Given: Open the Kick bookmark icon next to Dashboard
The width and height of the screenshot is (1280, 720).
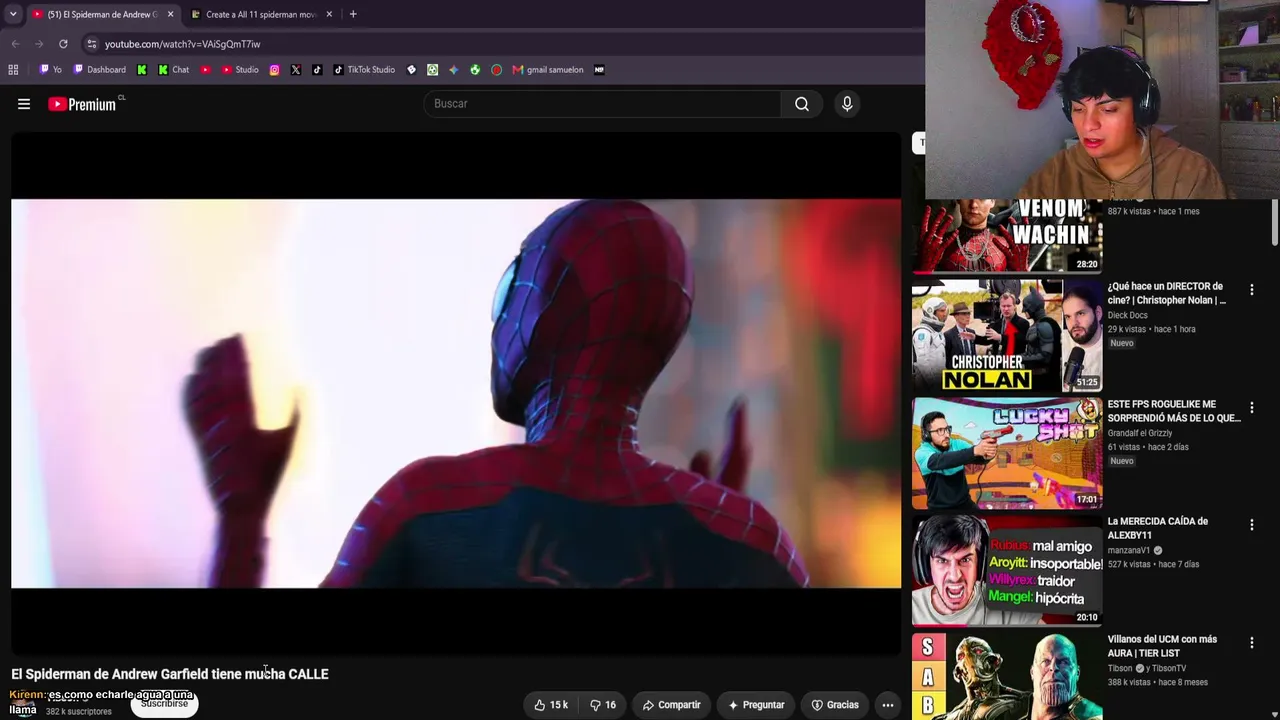Looking at the screenshot, I should click(142, 70).
